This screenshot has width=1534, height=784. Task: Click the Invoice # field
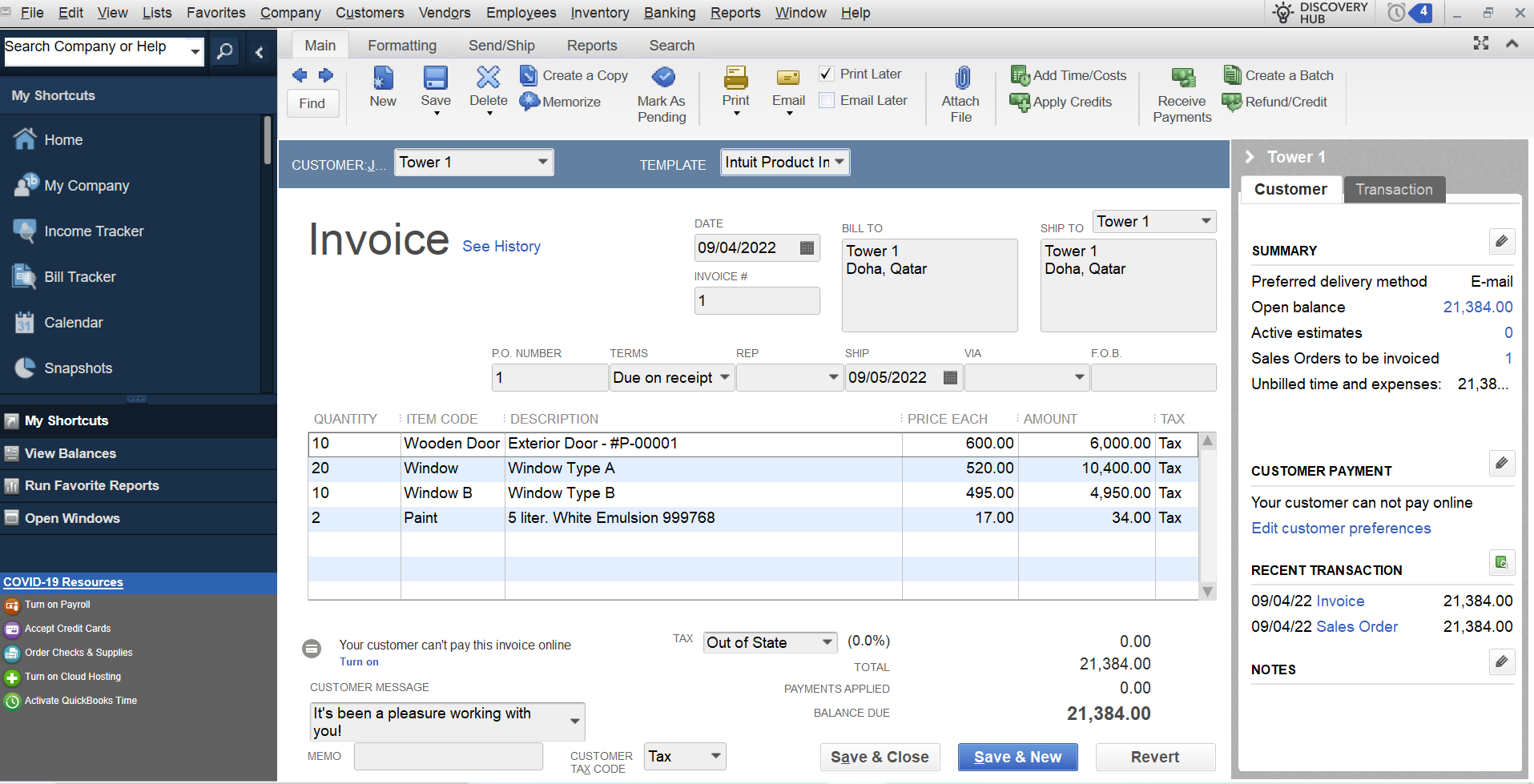pos(757,301)
